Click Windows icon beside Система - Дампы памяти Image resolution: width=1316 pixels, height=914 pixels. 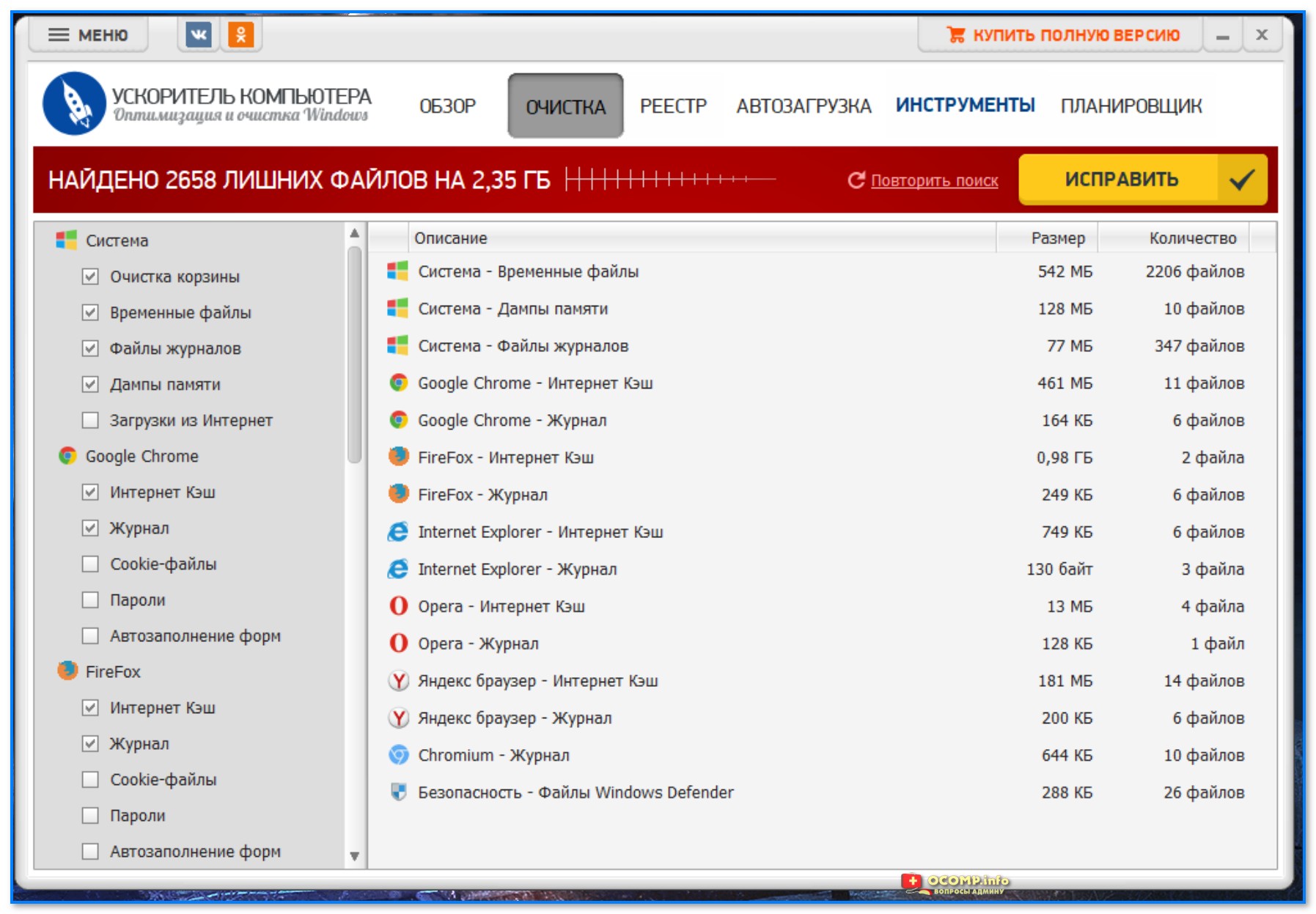pyautogui.click(x=397, y=309)
